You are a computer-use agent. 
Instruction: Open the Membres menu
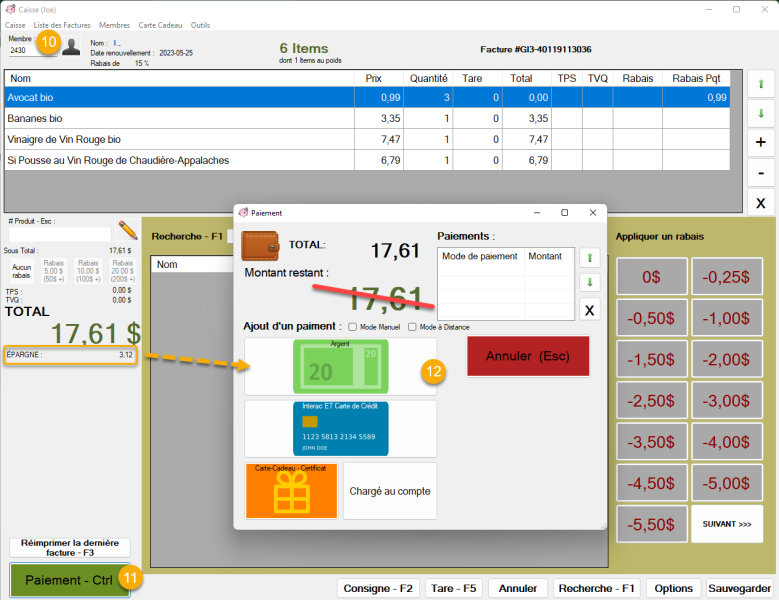point(114,25)
